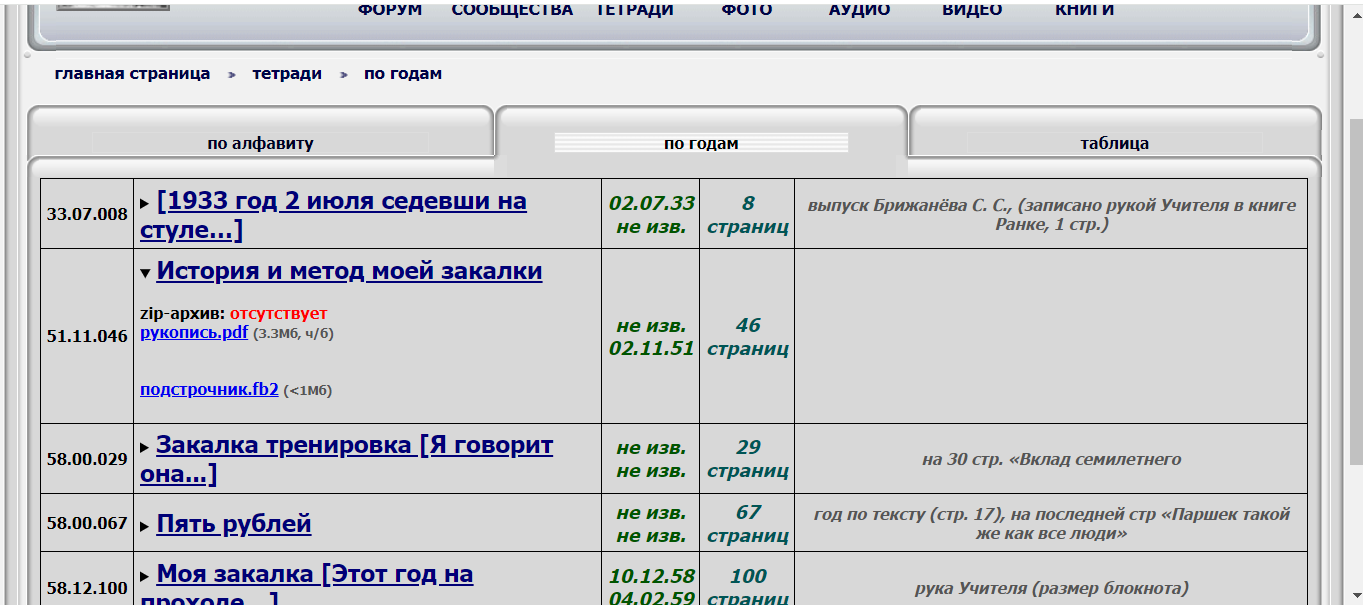Open the КНИГИ section

point(1084,10)
